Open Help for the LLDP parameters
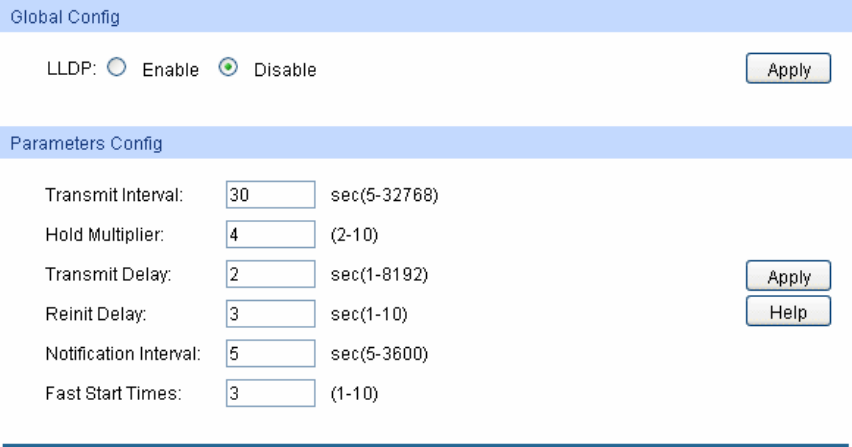The width and height of the screenshot is (852, 447). (x=788, y=310)
